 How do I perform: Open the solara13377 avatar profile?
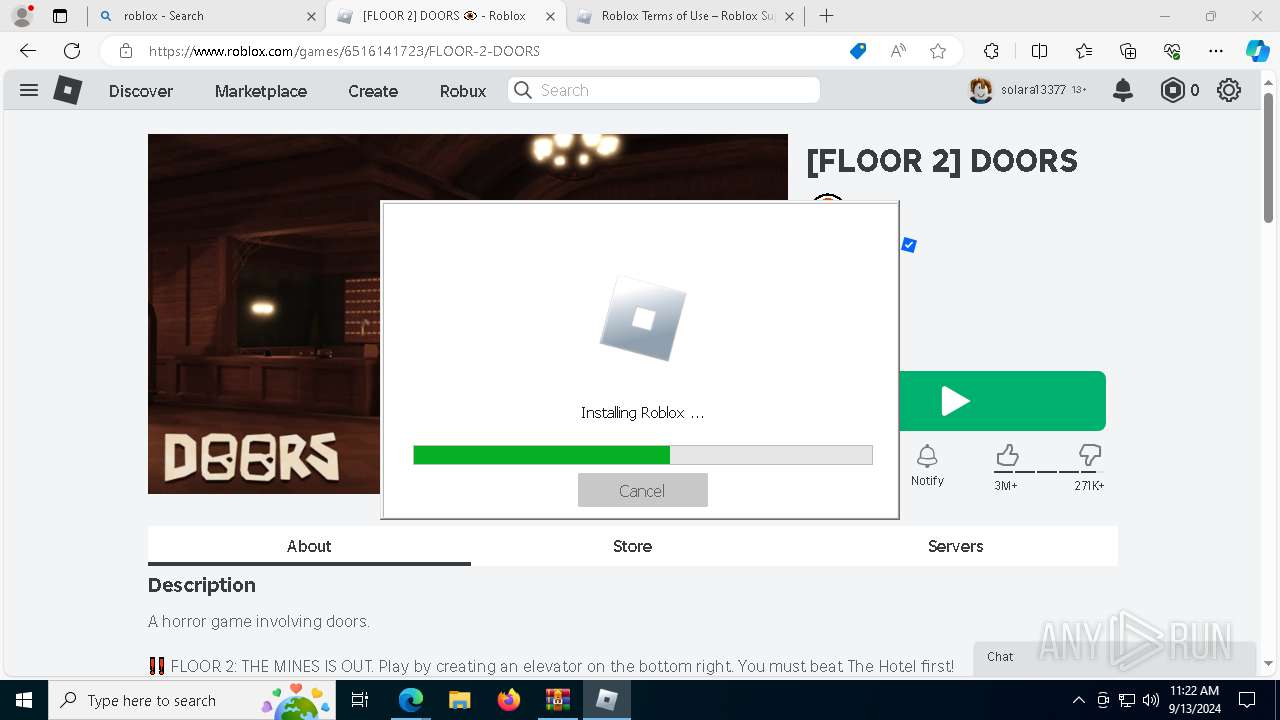point(980,90)
